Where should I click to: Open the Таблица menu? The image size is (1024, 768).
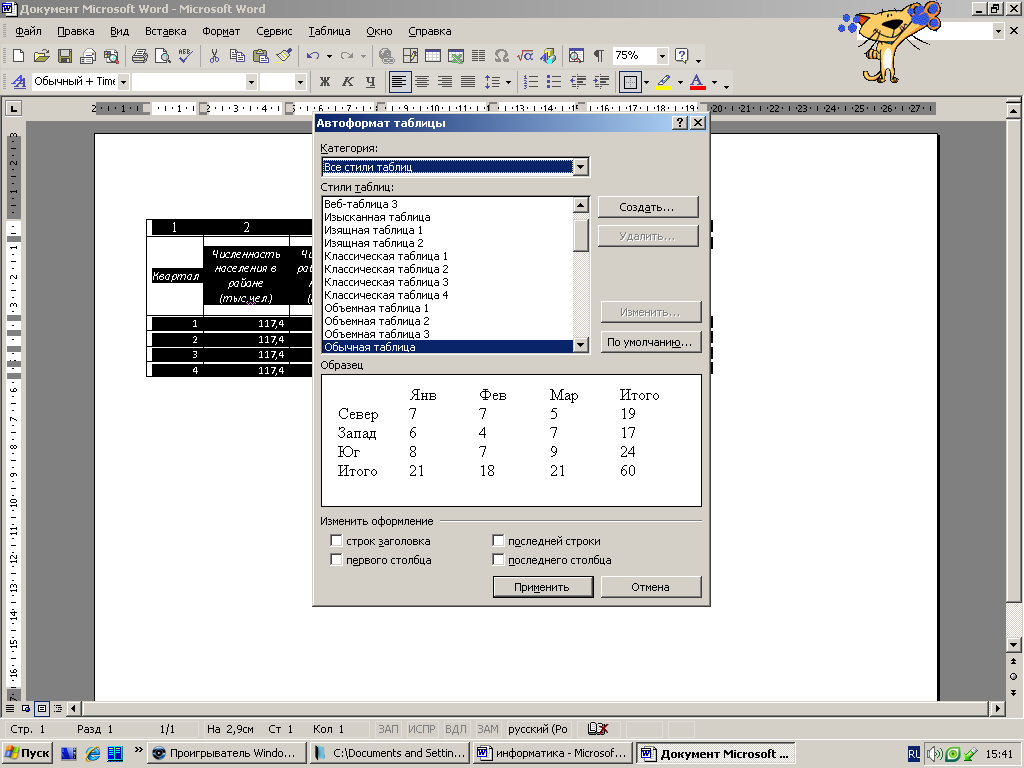coord(329,31)
